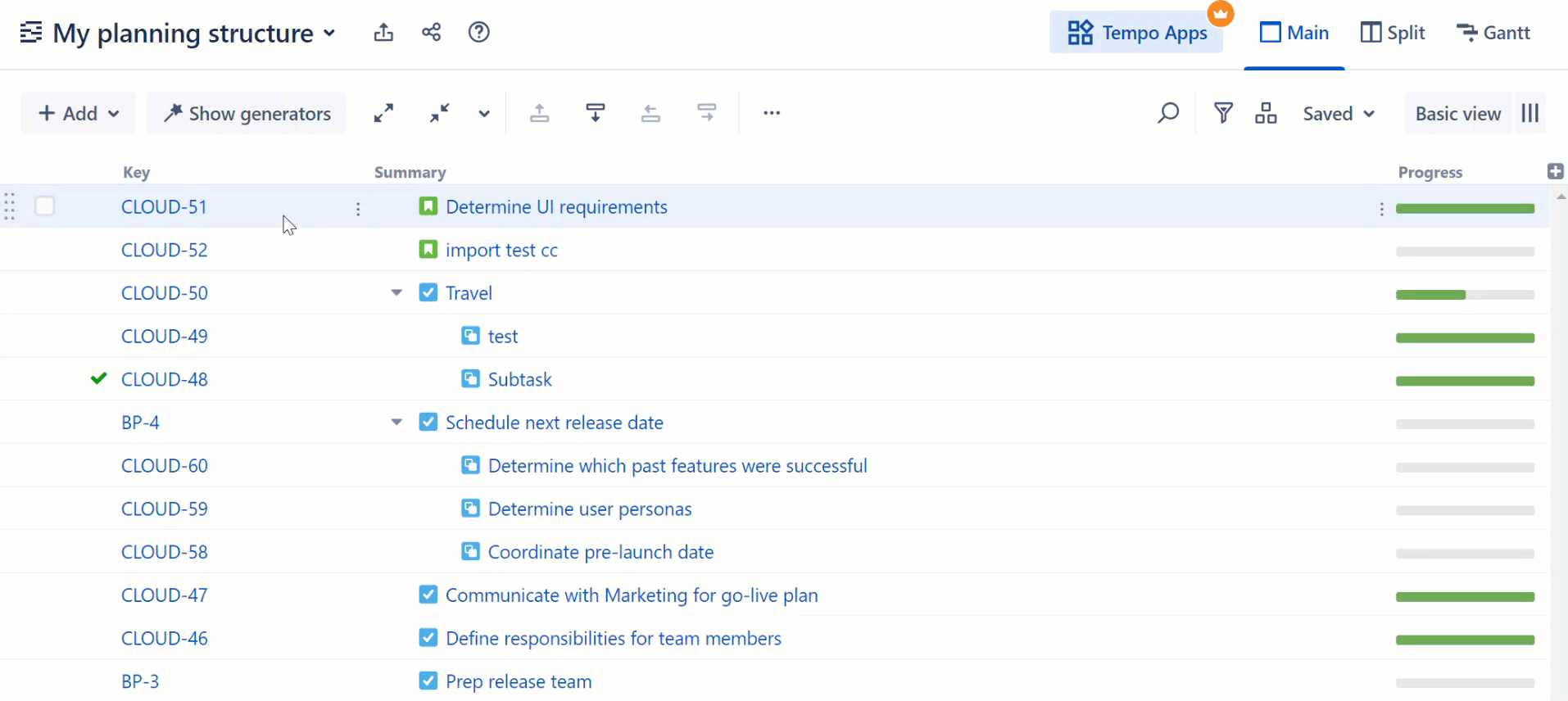Open the CLOUD-47 issue key link

(165, 595)
